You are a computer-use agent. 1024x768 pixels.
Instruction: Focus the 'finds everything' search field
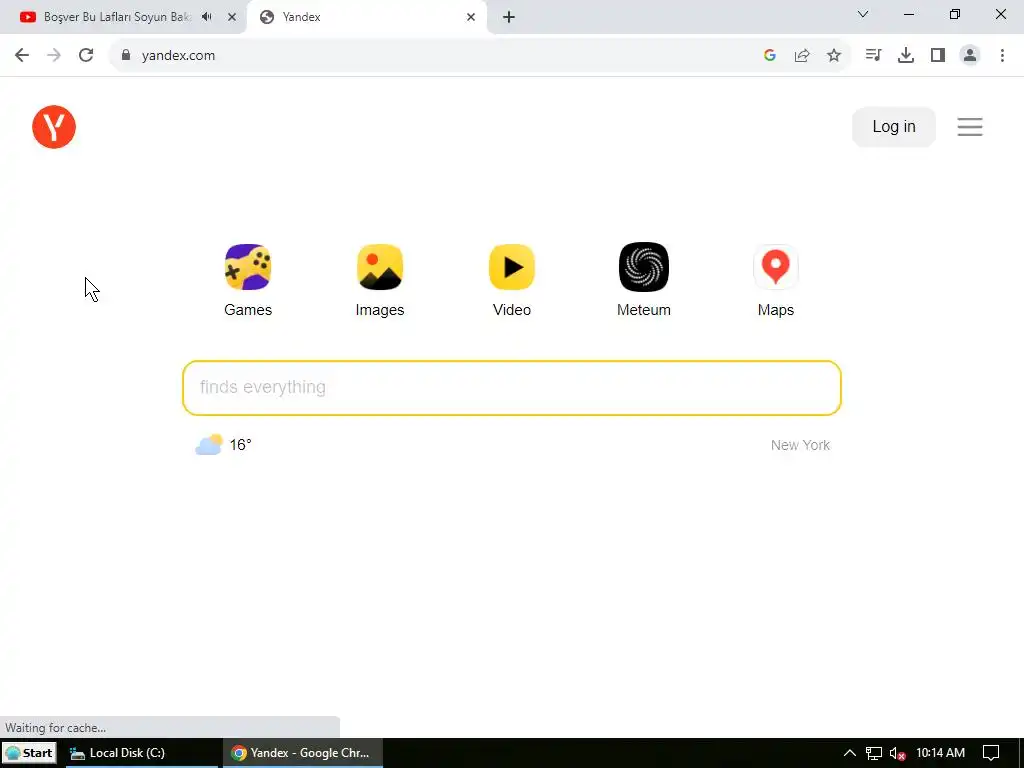tap(511, 388)
